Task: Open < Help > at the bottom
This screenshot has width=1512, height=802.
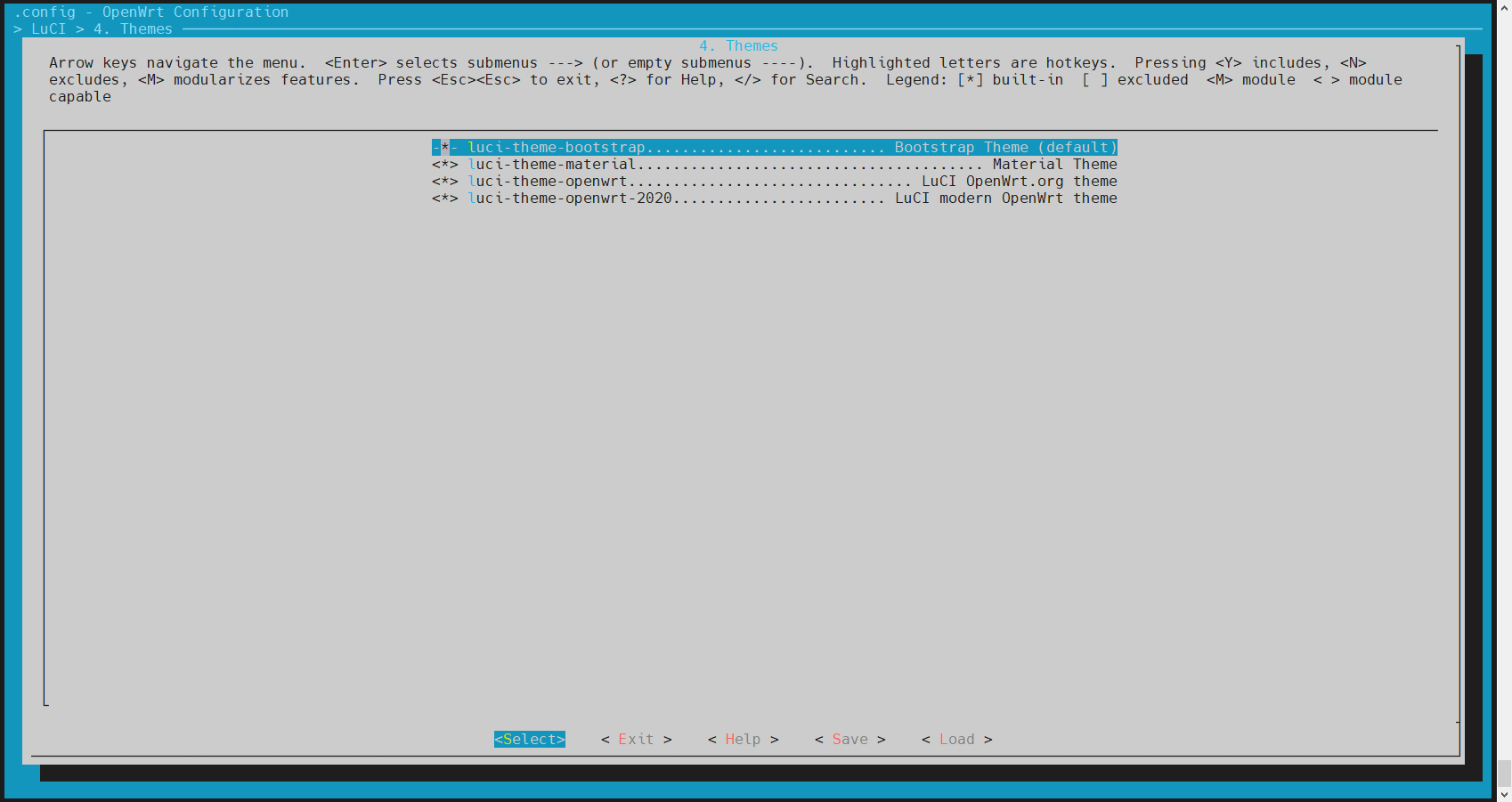Action: pyautogui.click(x=743, y=740)
